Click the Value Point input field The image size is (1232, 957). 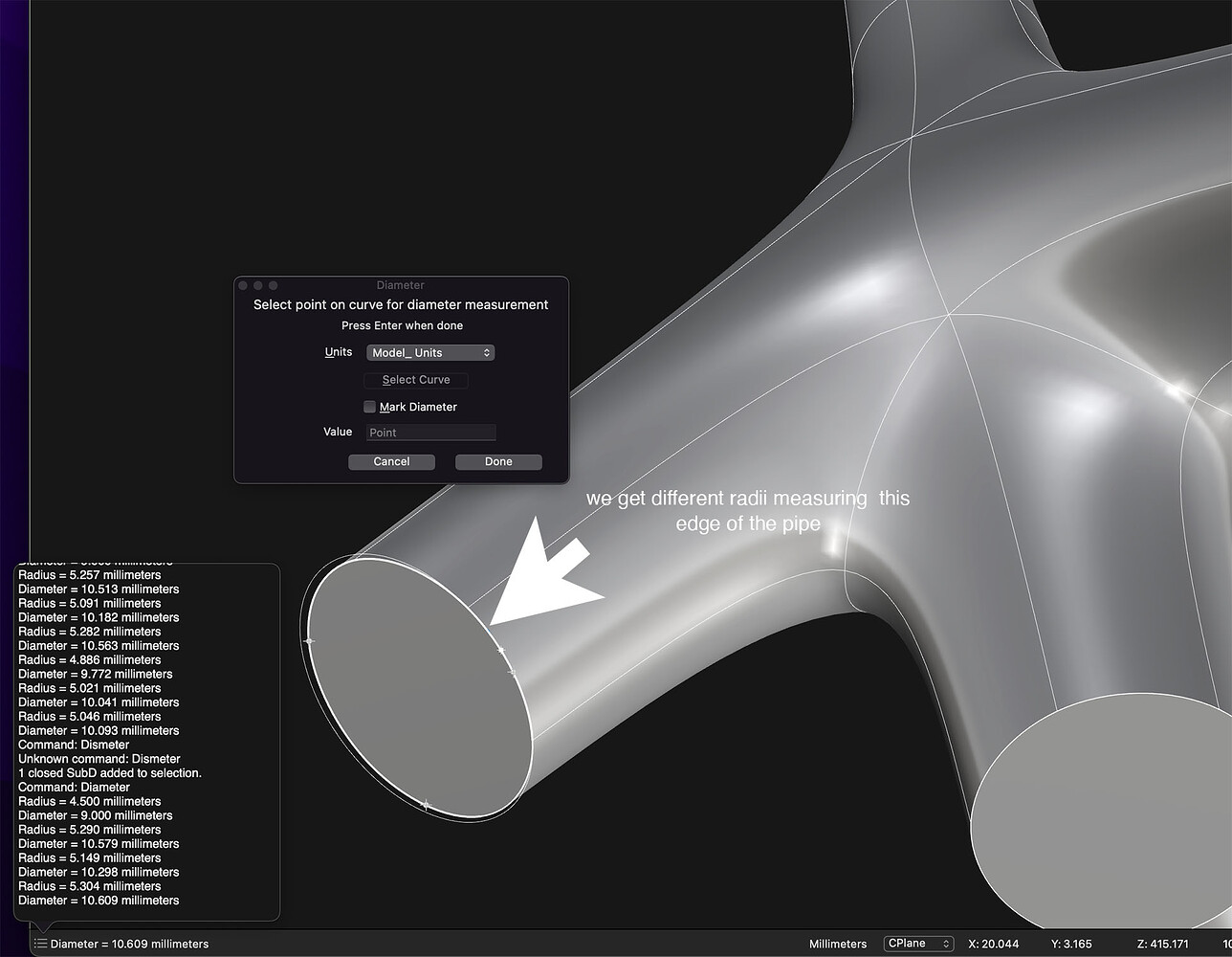429,432
